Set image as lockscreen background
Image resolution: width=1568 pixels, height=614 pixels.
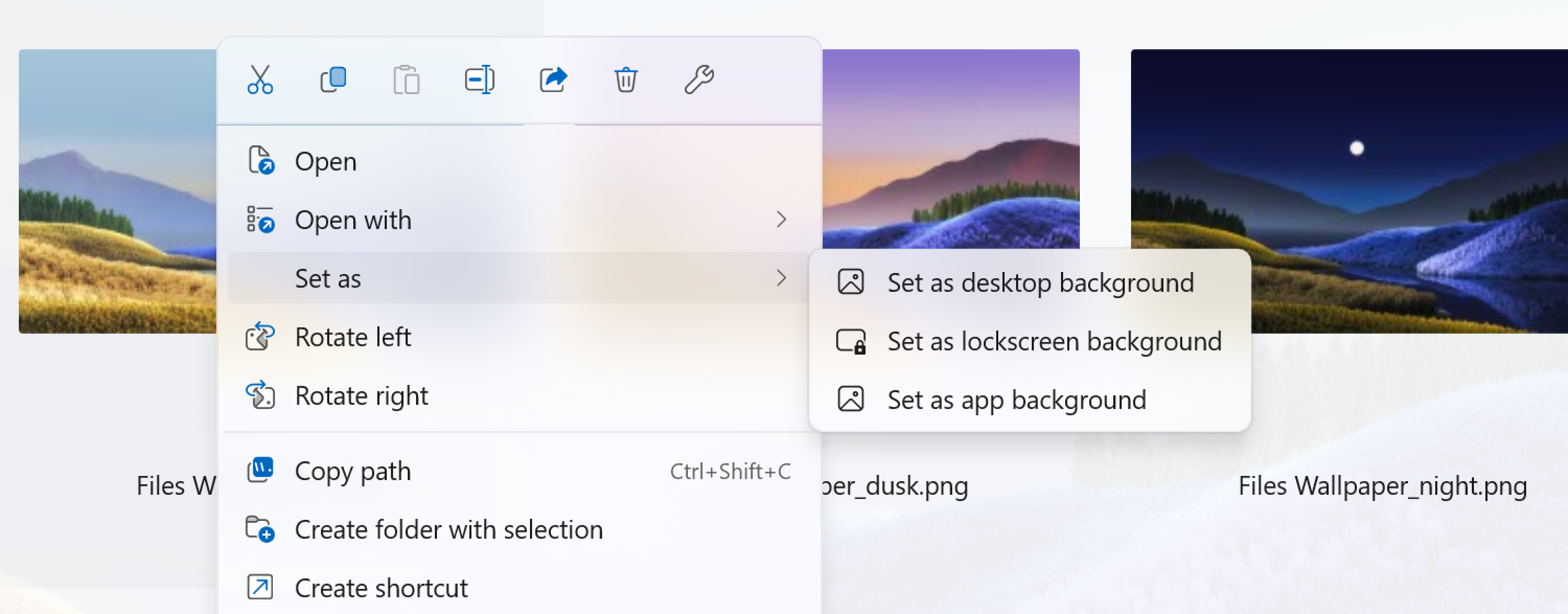coord(1054,341)
